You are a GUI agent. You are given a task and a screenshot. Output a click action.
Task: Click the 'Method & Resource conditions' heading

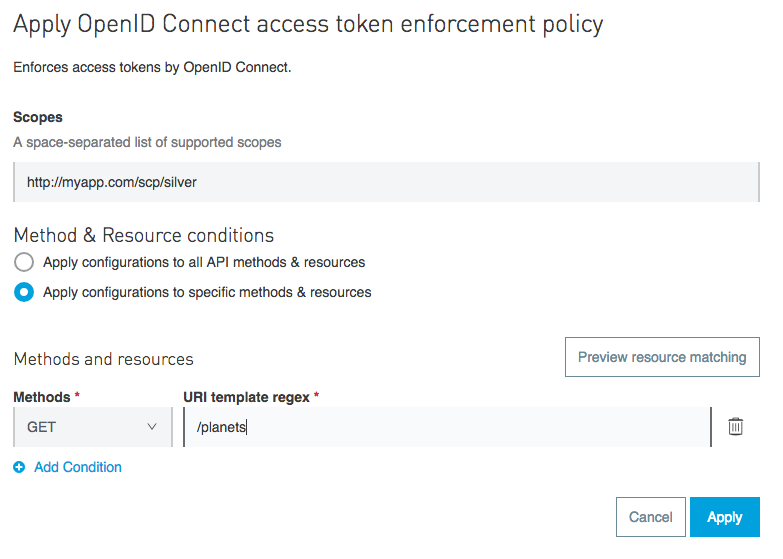click(143, 236)
